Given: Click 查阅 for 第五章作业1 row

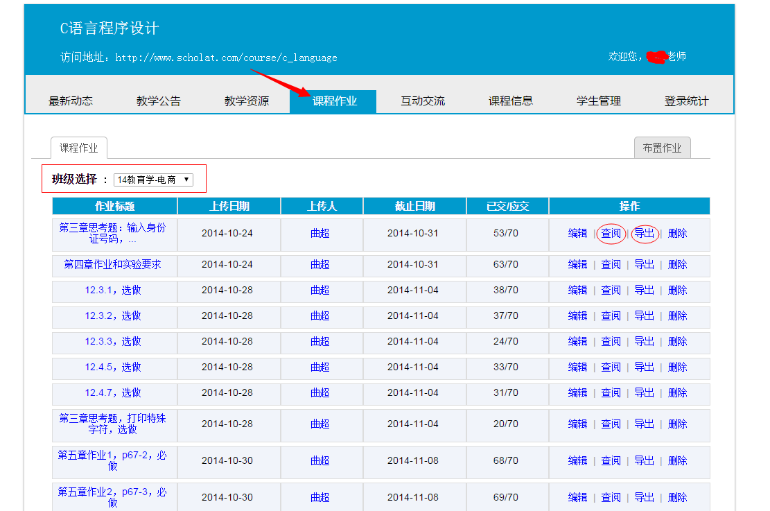Looking at the screenshot, I should [x=611, y=460].
